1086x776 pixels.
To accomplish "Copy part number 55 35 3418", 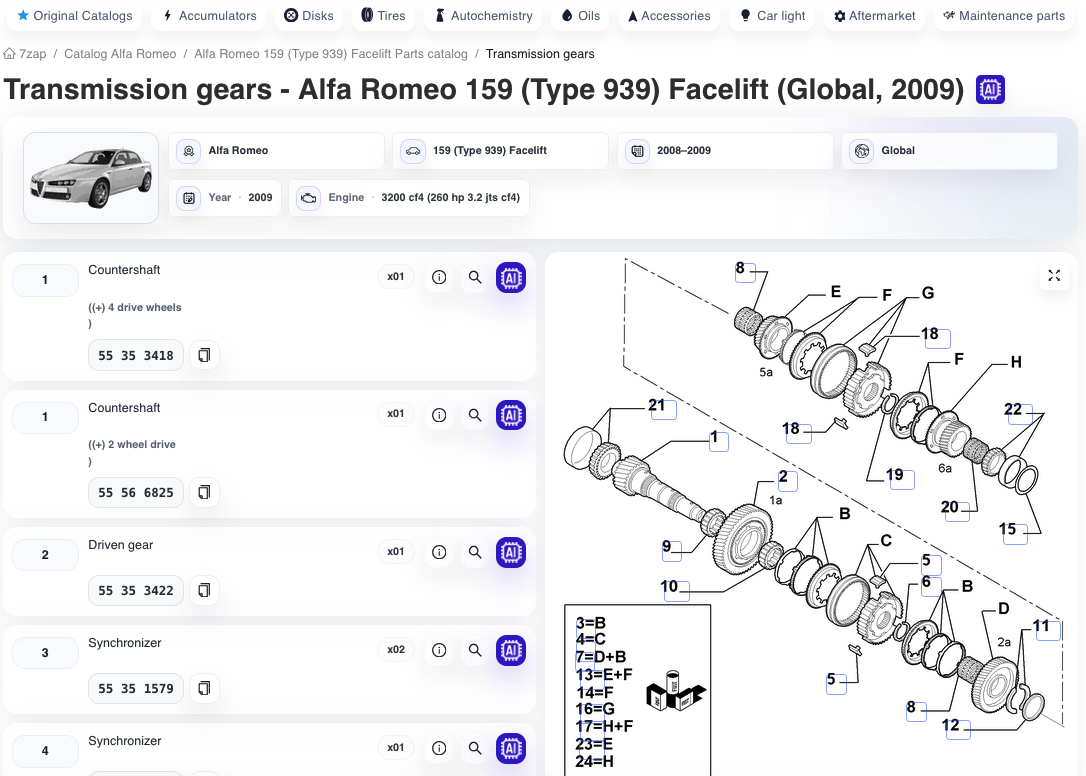I will point(204,355).
